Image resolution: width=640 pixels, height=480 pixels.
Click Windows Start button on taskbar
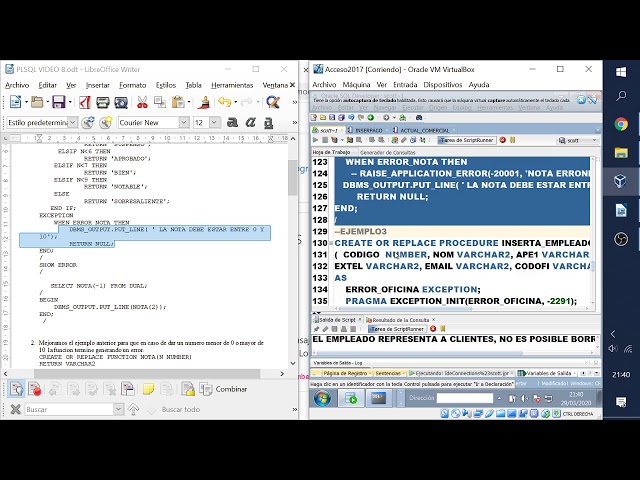coord(621,72)
